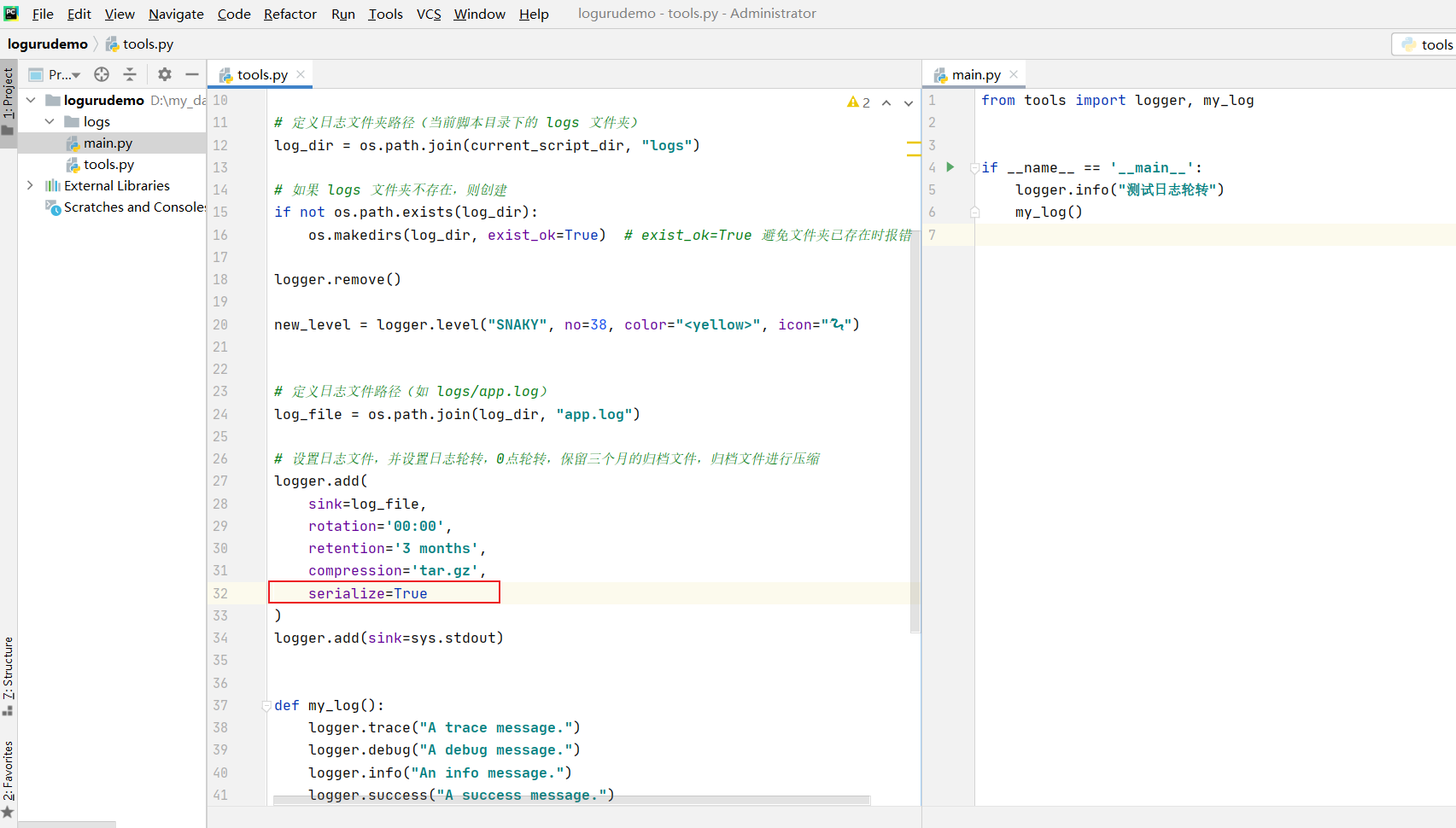Collapse the logs folder
Image resolution: width=1456 pixels, height=828 pixels.
(49, 121)
